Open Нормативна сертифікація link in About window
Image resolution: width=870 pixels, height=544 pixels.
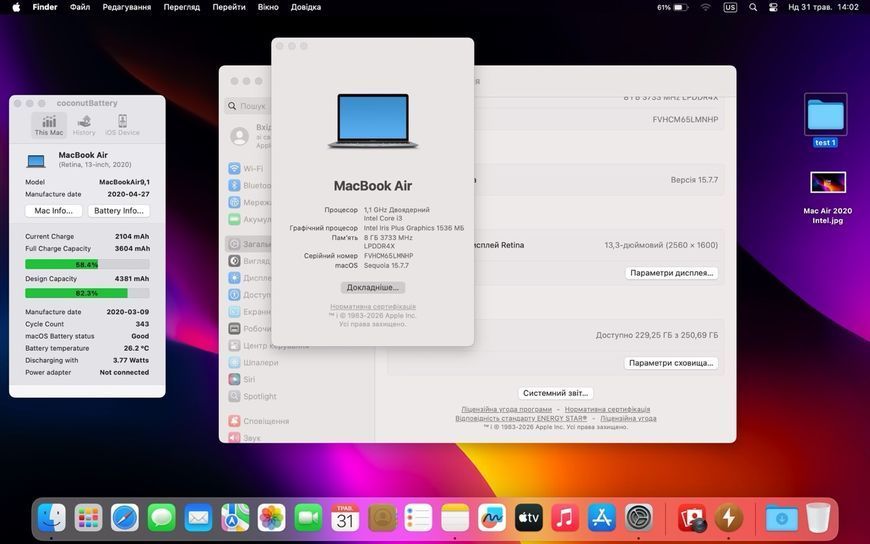(373, 306)
